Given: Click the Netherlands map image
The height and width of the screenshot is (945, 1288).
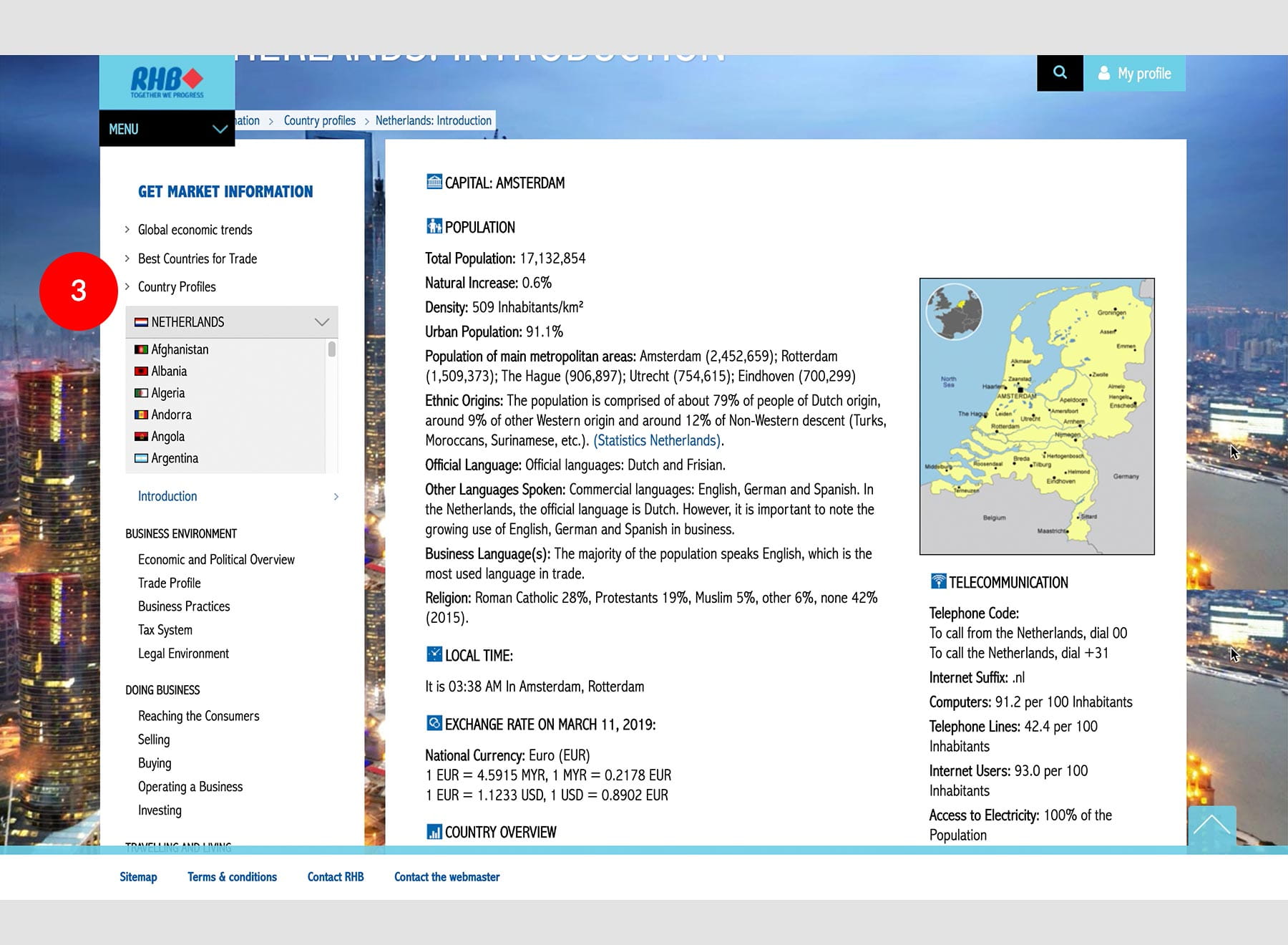Looking at the screenshot, I should [x=1036, y=416].
